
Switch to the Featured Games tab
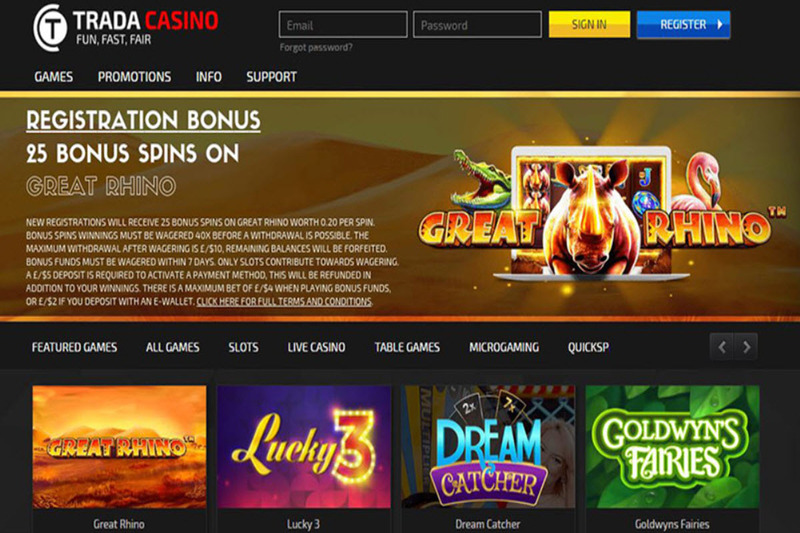[x=74, y=347]
